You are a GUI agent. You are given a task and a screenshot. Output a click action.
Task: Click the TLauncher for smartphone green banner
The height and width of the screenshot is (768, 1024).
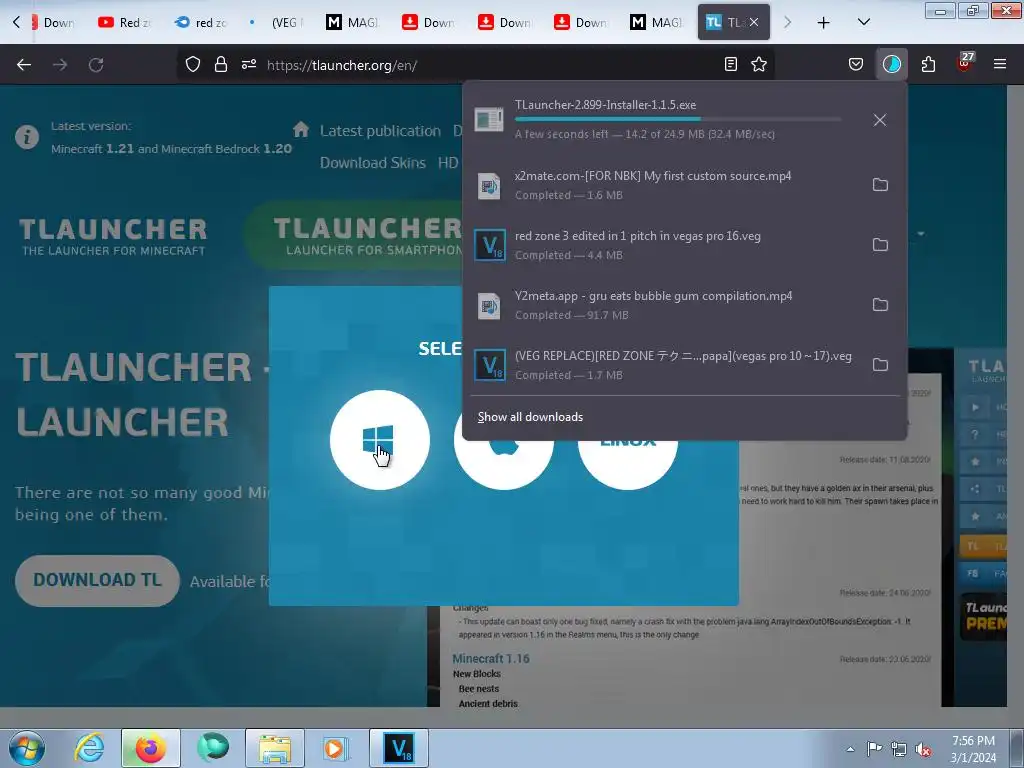pyautogui.click(x=353, y=235)
